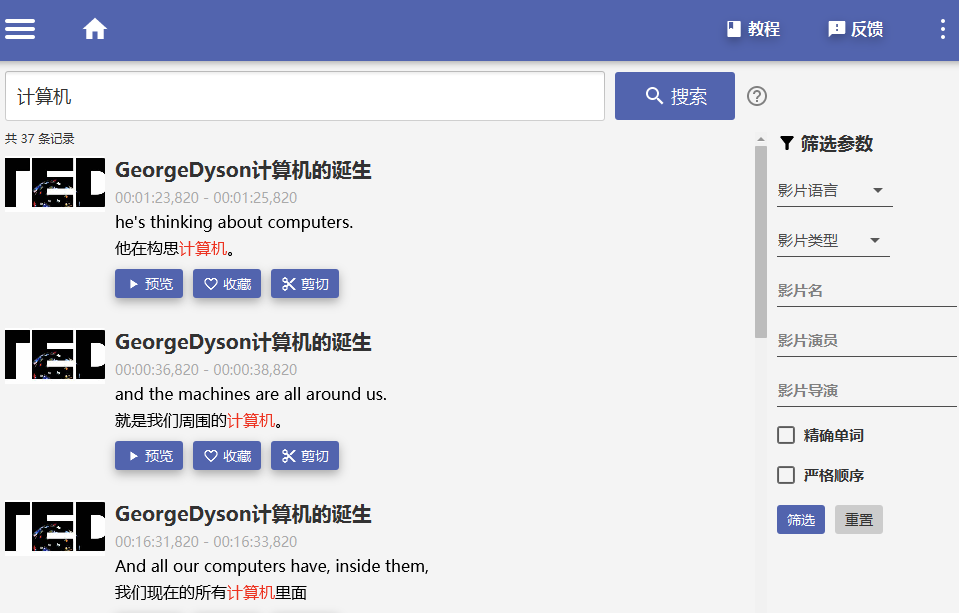Image resolution: width=959 pixels, height=613 pixels.
Task: Open title of the 00:01:23,820 result
Action: point(243,170)
